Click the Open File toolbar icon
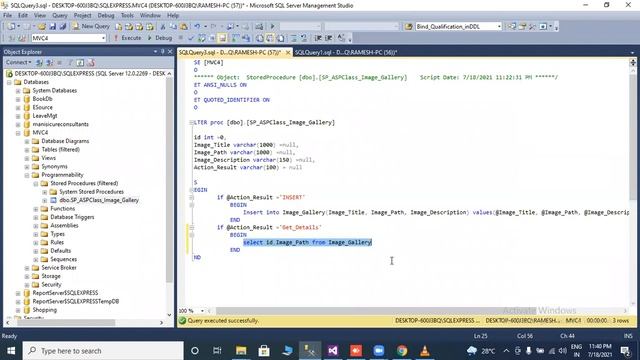 [41, 27]
